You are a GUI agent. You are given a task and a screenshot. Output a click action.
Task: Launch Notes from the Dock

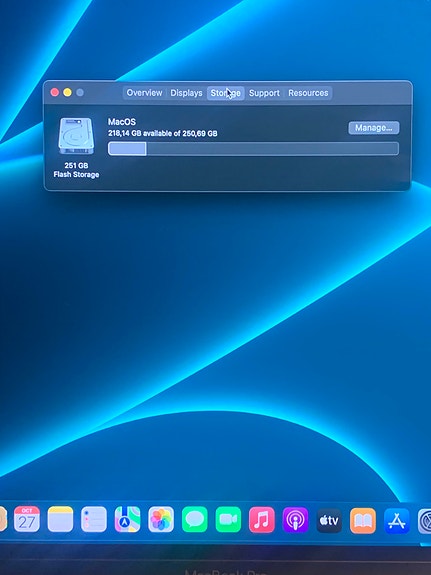point(61,519)
